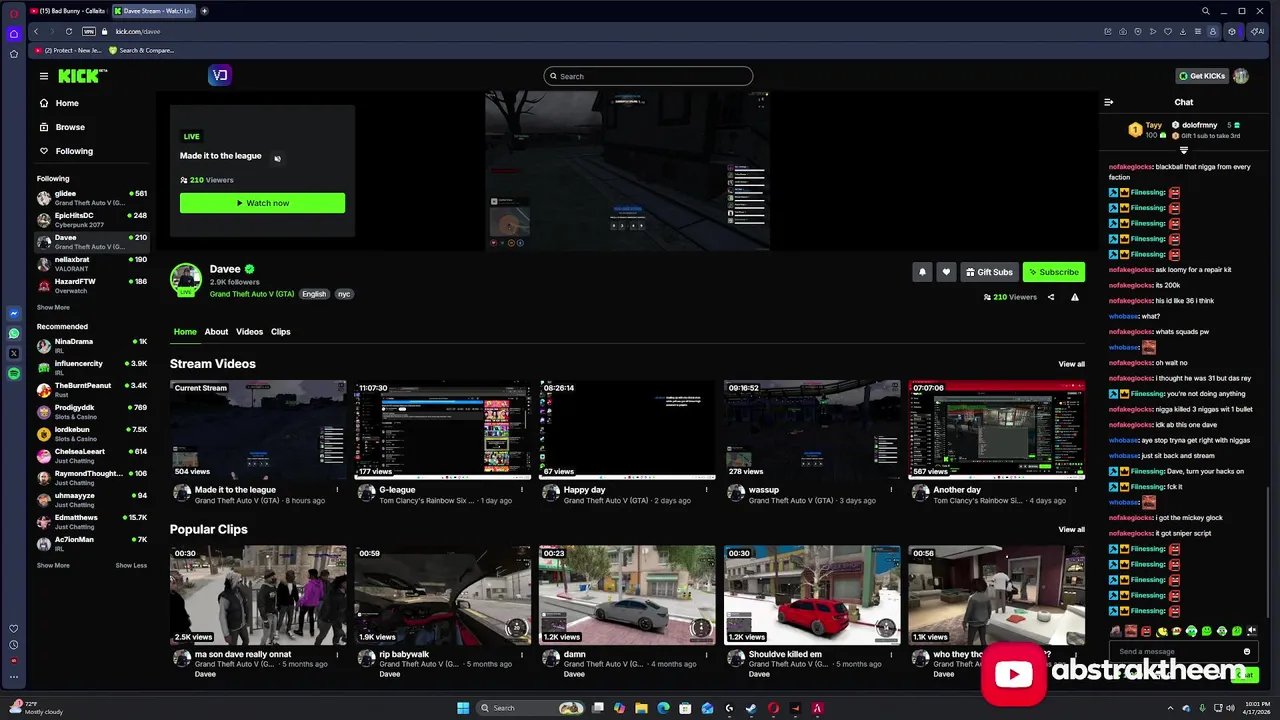
Task: Click the nyc tag
Action: click(x=344, y=294)
